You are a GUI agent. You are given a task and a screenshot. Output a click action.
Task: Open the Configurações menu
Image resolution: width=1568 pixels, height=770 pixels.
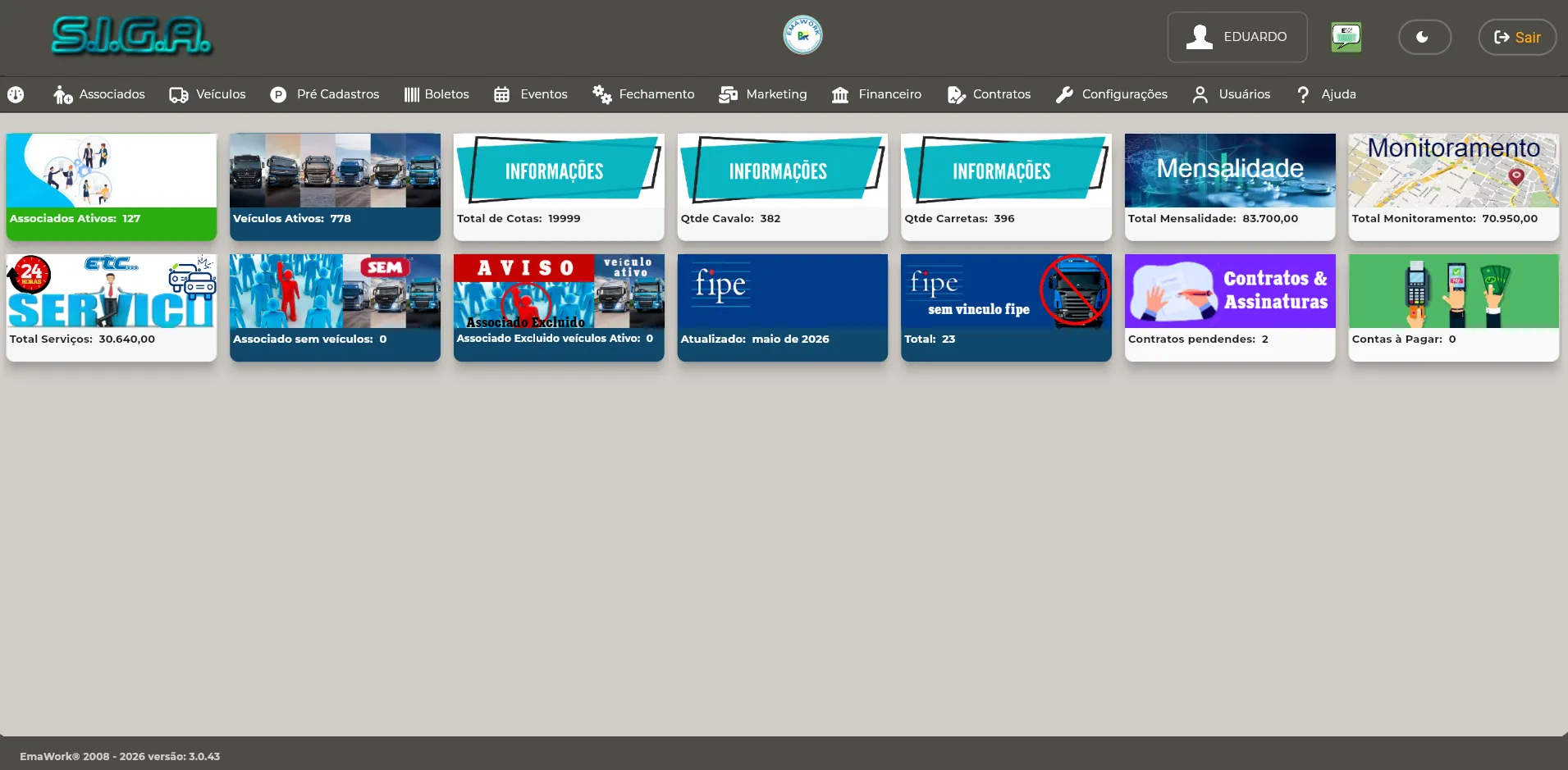(x=1112, y=95)
